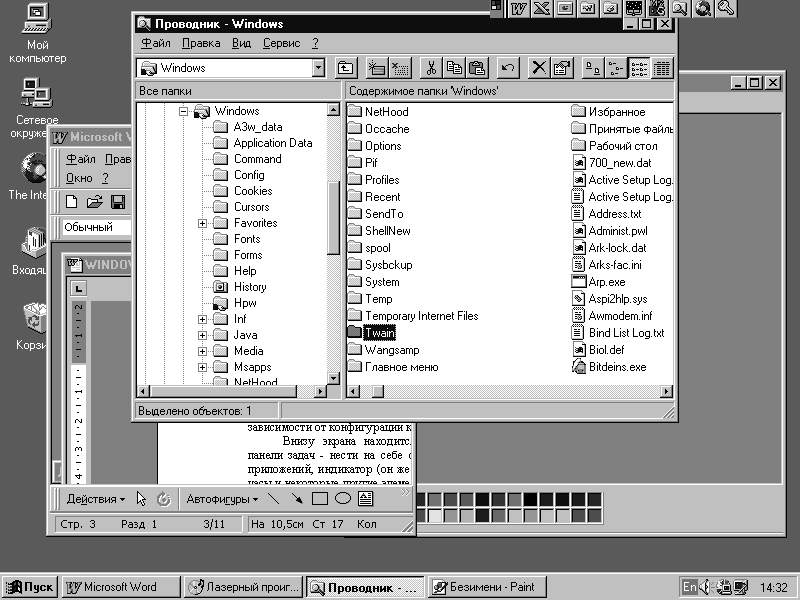Image resolution: width=800 pixels, height=600 pixels.
Task: Collapse the Windows folder tree node
Action: (184, 111)
